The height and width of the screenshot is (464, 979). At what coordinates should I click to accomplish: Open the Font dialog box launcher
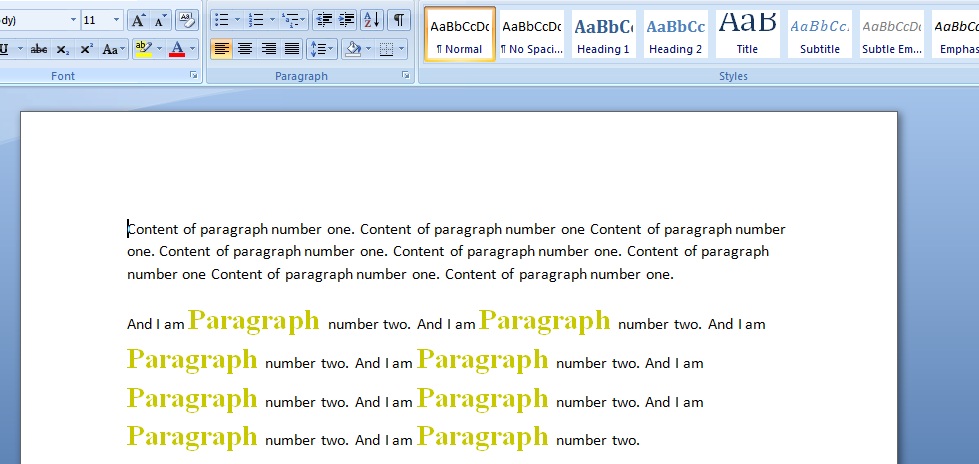pyautogui.click(x=194, y=76)
